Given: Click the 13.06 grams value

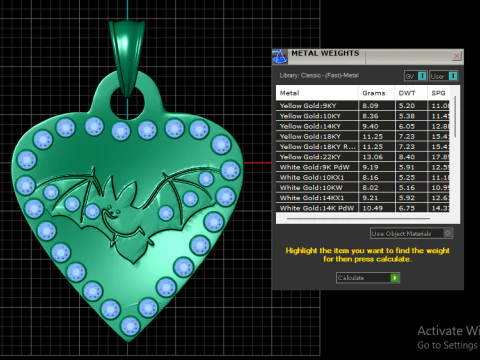Looking at the screenshot, I should (372, 157).
